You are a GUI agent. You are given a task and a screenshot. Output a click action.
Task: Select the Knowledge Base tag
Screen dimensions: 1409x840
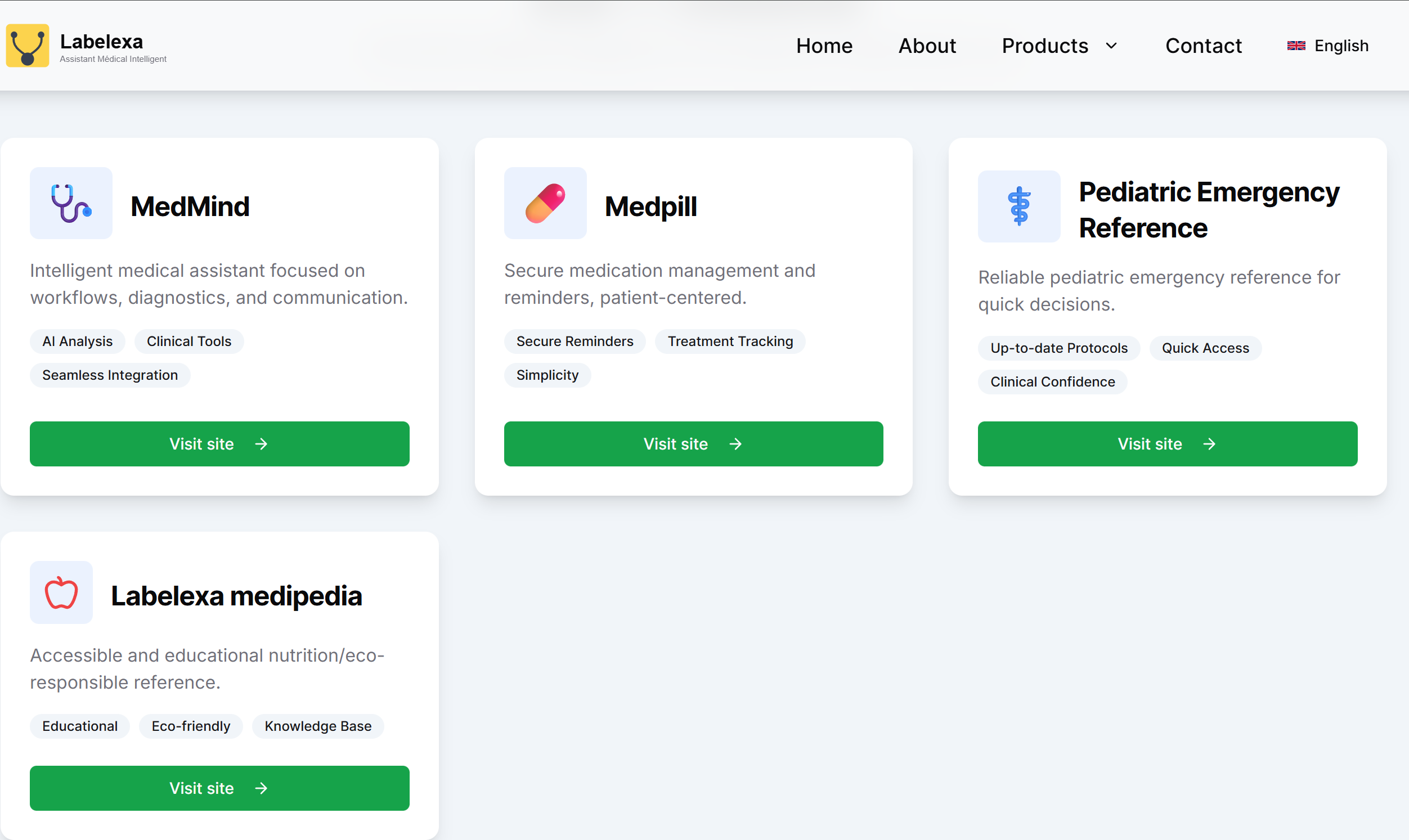coord(317,726)
